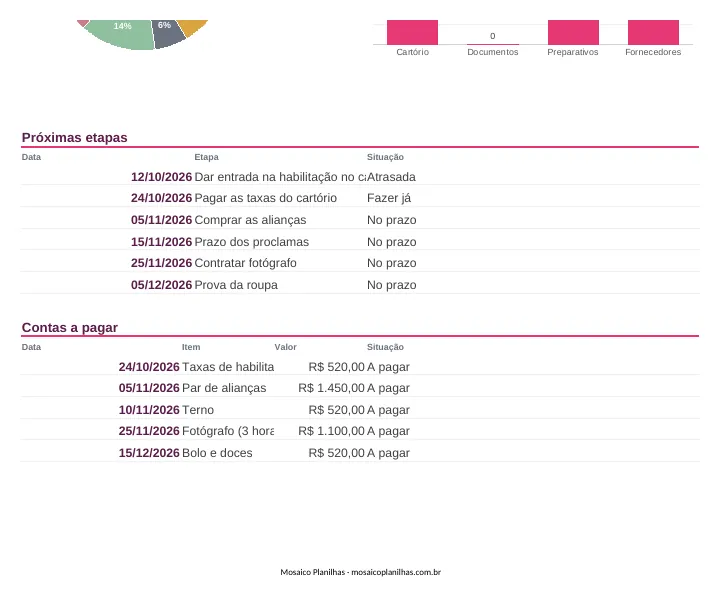Click the Fornecedores axis label
This screenshot has width=719, height=597.
click(653, 52)
